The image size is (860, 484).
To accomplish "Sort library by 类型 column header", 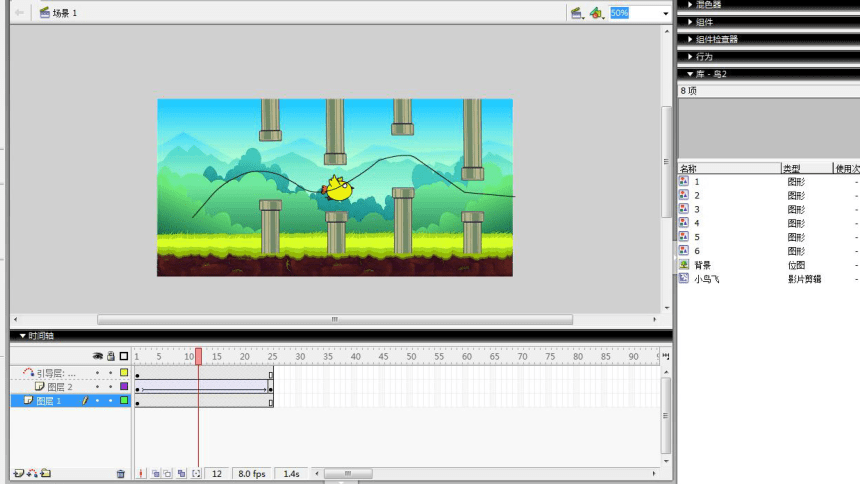I will pos(807,168).
